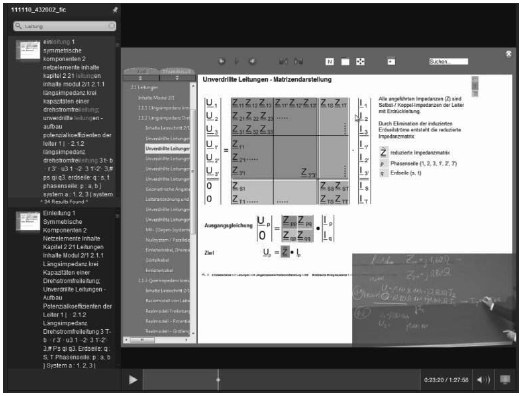Click the four-arrows expand slide icon

click(x=360, y=61)
